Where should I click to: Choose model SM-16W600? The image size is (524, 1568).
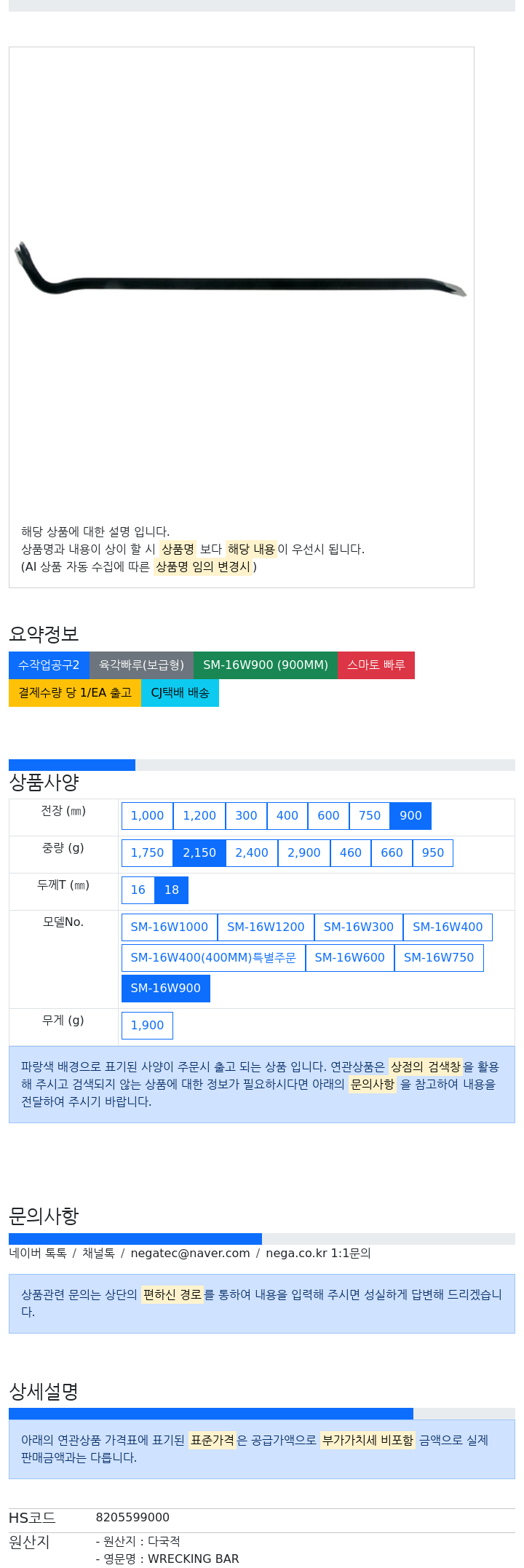[350, 957]
